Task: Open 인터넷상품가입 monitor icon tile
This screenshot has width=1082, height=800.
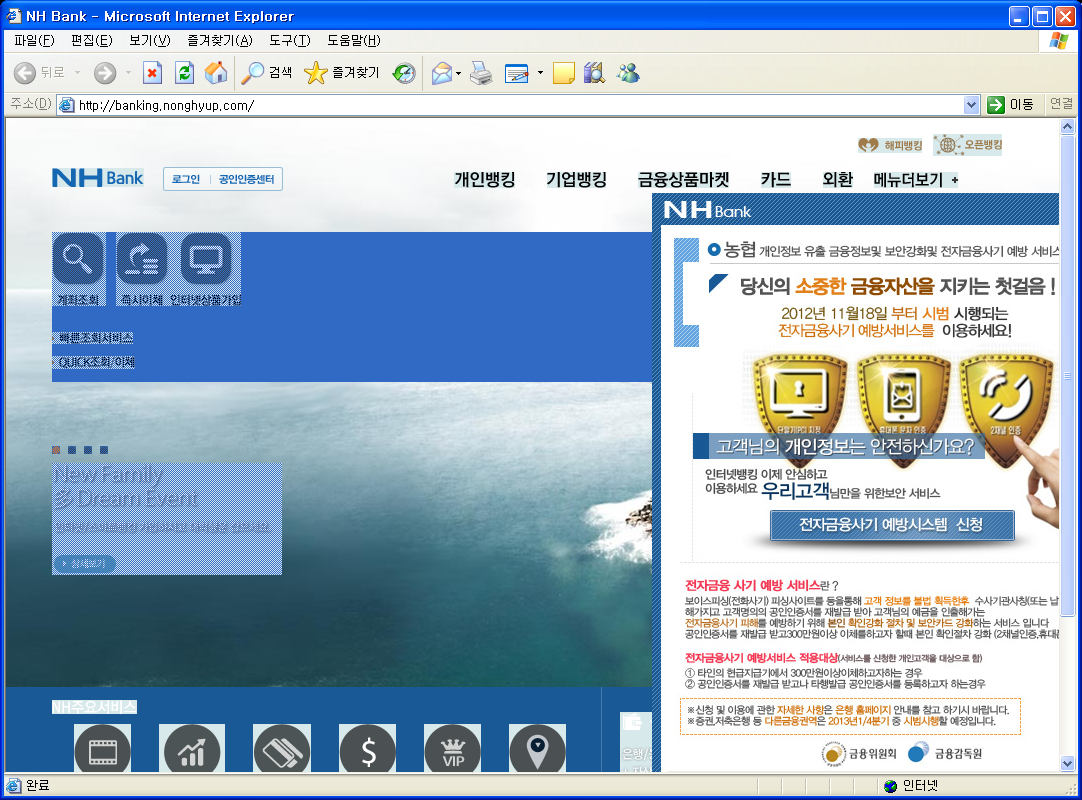Action: [x=206, y=269]
